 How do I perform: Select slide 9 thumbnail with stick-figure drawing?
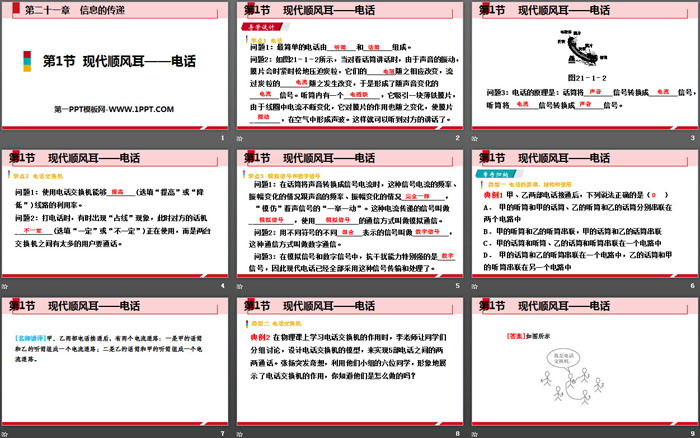click(x=583, y=360)
